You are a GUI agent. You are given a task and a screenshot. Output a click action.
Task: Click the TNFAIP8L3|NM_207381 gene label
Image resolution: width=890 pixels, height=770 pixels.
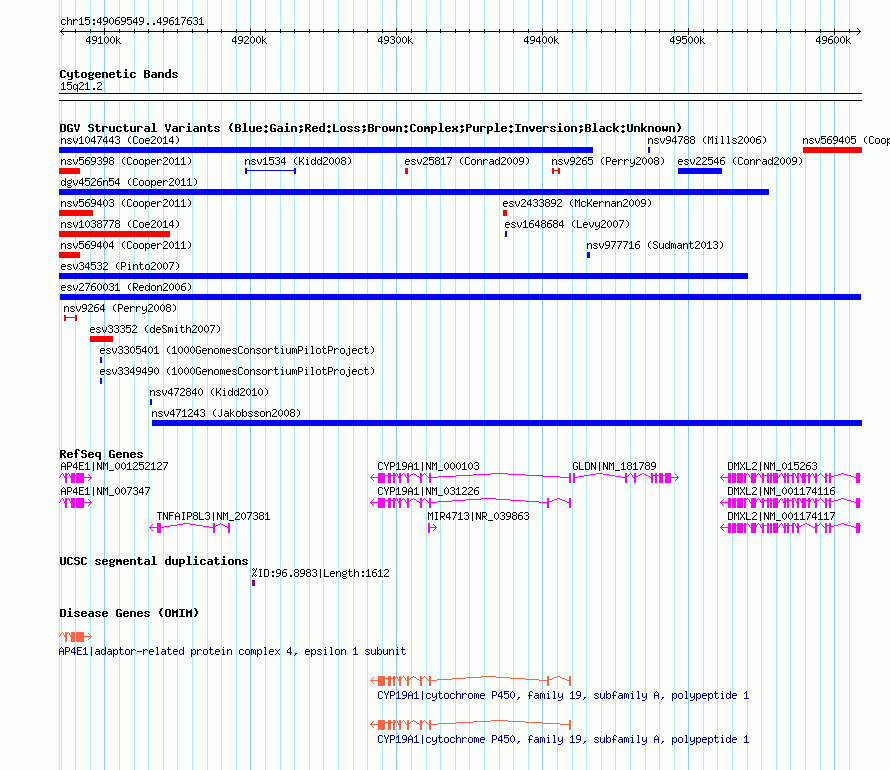tap(213, 516)
